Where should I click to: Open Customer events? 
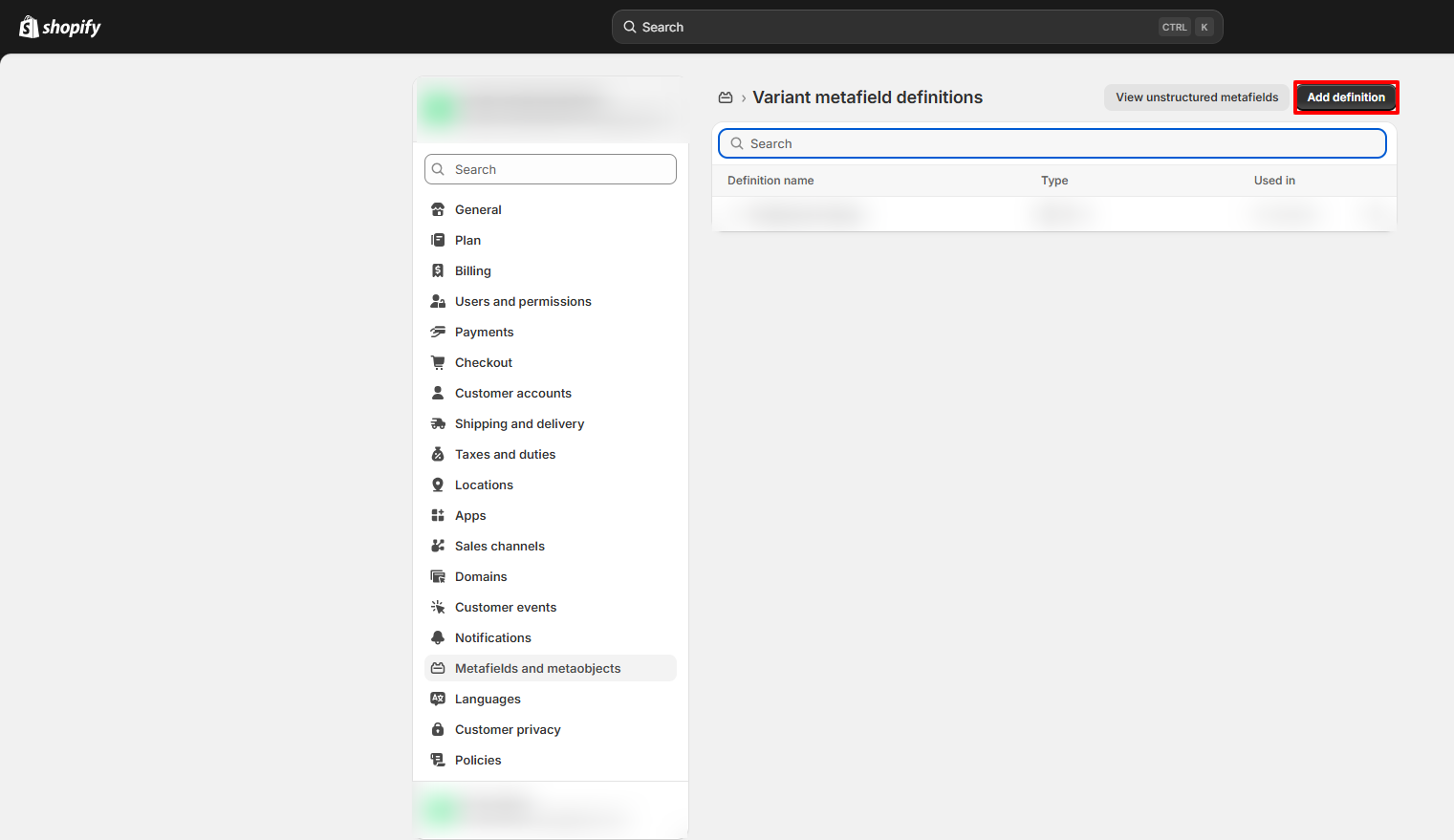[x=551, y=607]
